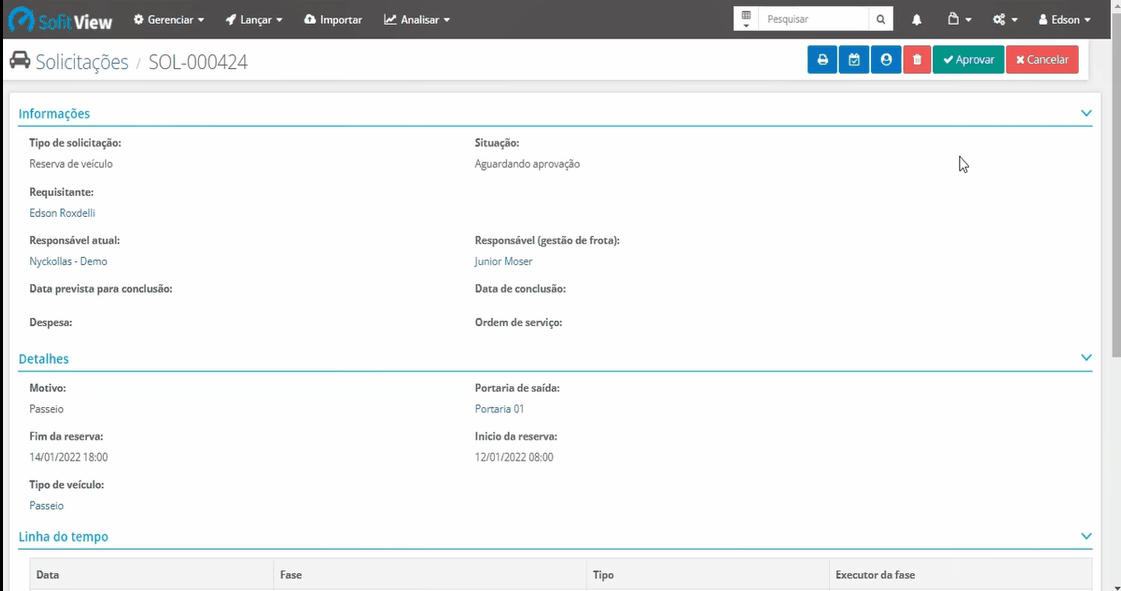
Task: Approve the request with Aprovar
Action: click(968, 59)
